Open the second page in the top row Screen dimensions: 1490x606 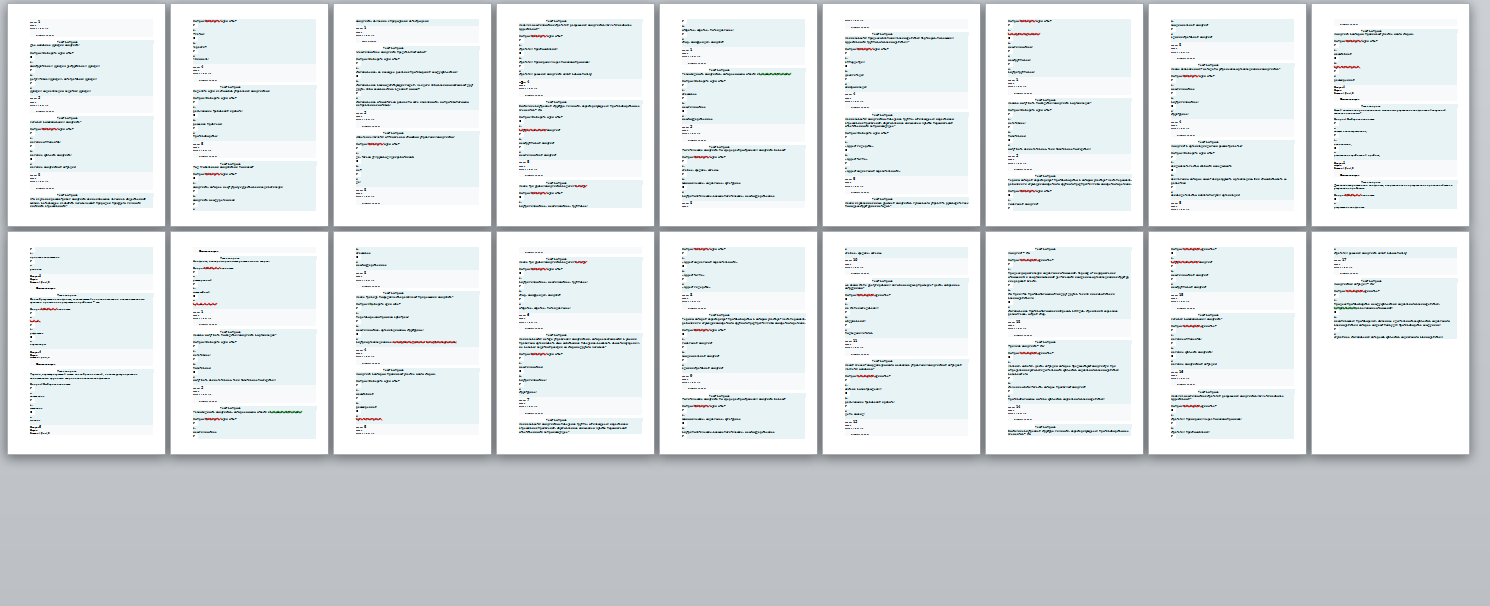click(249, 115)
